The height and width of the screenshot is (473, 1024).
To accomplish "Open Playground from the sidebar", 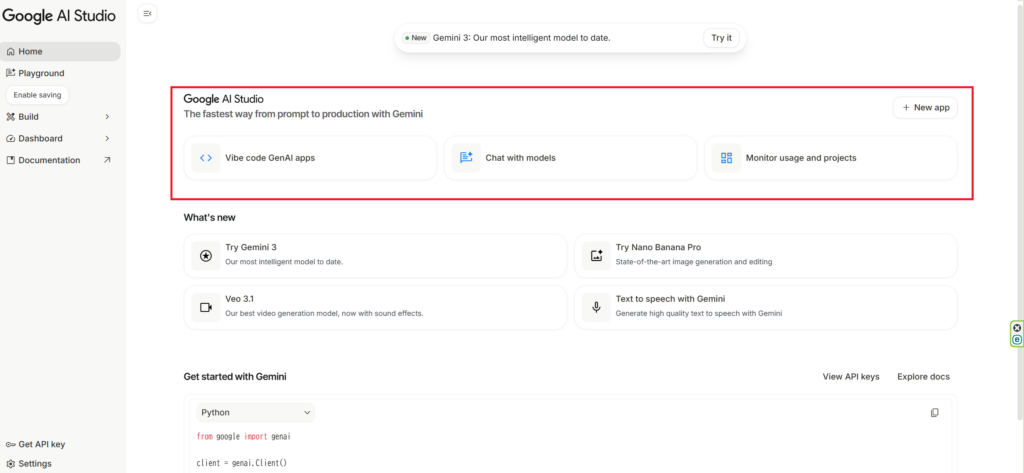I will pos(40,73).
